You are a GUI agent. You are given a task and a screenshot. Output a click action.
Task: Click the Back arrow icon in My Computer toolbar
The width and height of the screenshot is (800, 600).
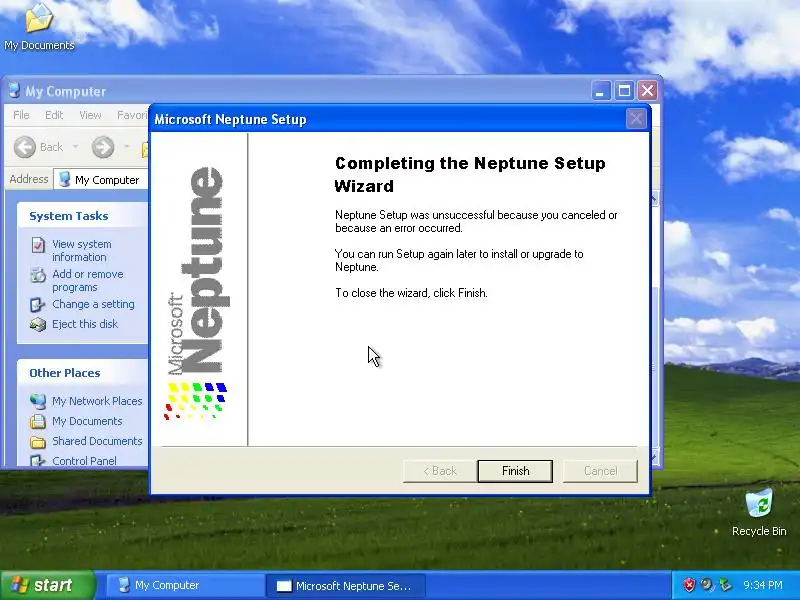click(24, 147)
